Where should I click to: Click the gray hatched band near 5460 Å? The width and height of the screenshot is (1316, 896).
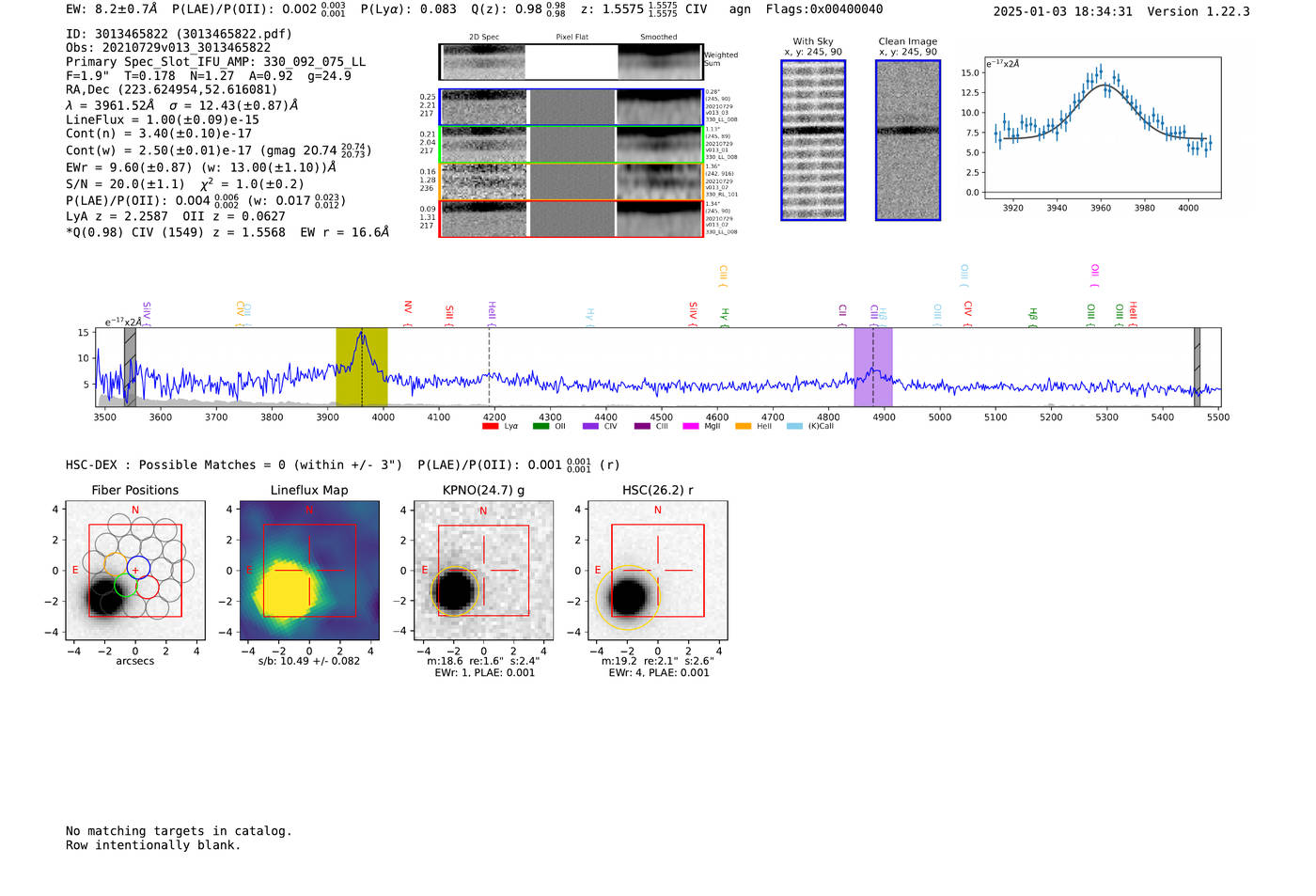(1197, 367)
